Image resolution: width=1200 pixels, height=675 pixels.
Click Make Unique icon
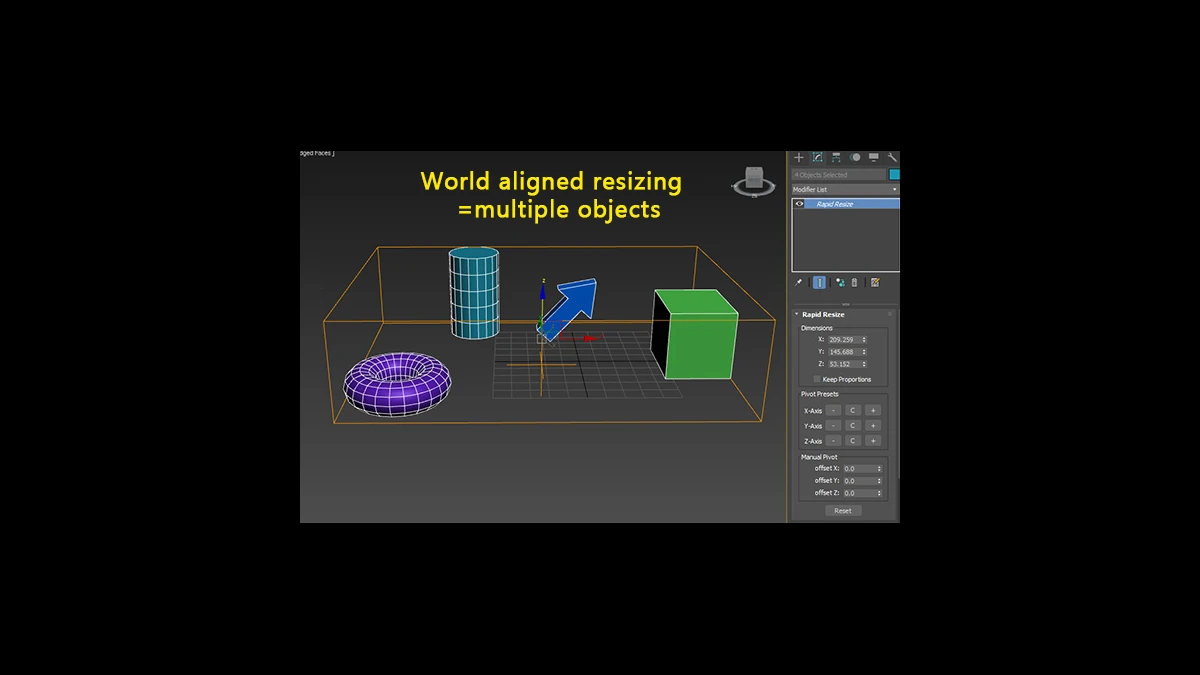[x=840, y=283]
